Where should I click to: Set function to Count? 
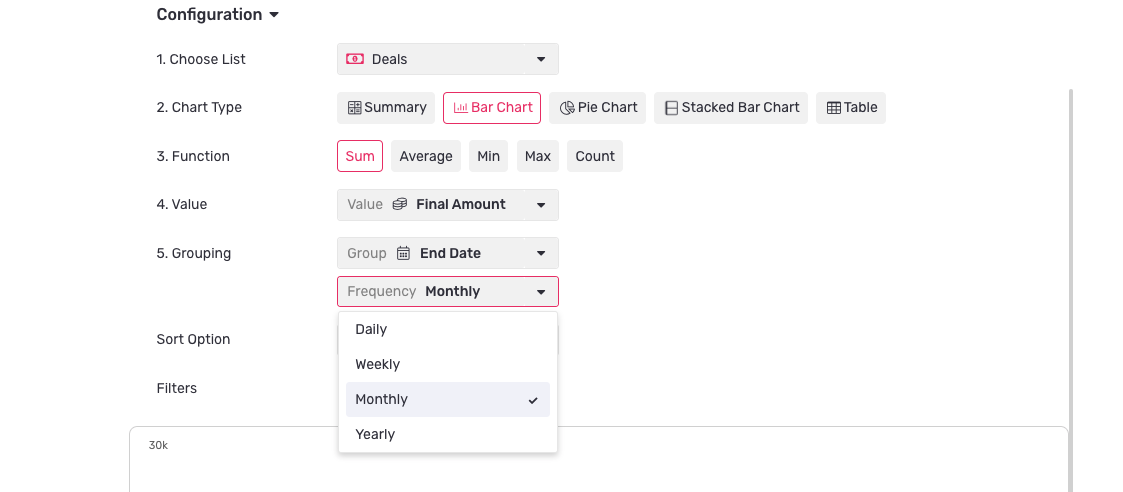(595, 156)
